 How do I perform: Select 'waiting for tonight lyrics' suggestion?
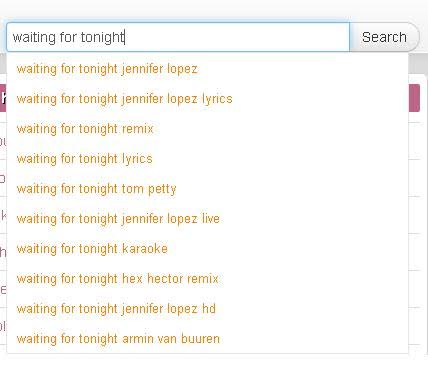(x=207, y=159)
